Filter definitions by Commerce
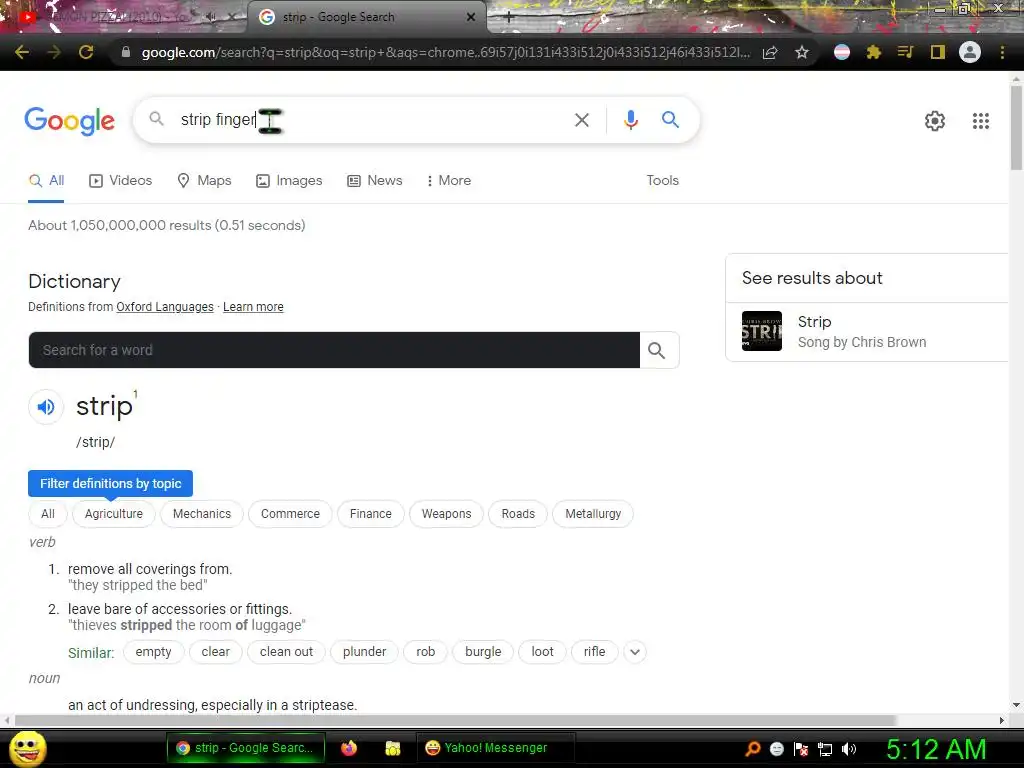This screenshot has height=768, width=1024. [x=290, y=514]
